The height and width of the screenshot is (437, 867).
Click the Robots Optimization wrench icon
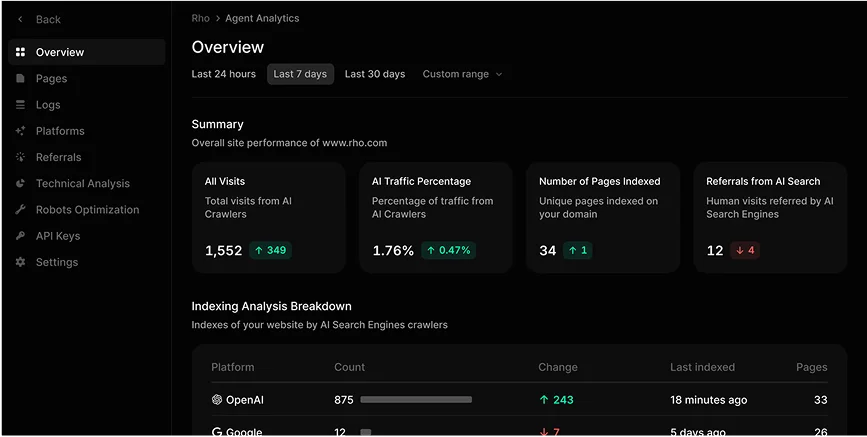coord(20,210)
